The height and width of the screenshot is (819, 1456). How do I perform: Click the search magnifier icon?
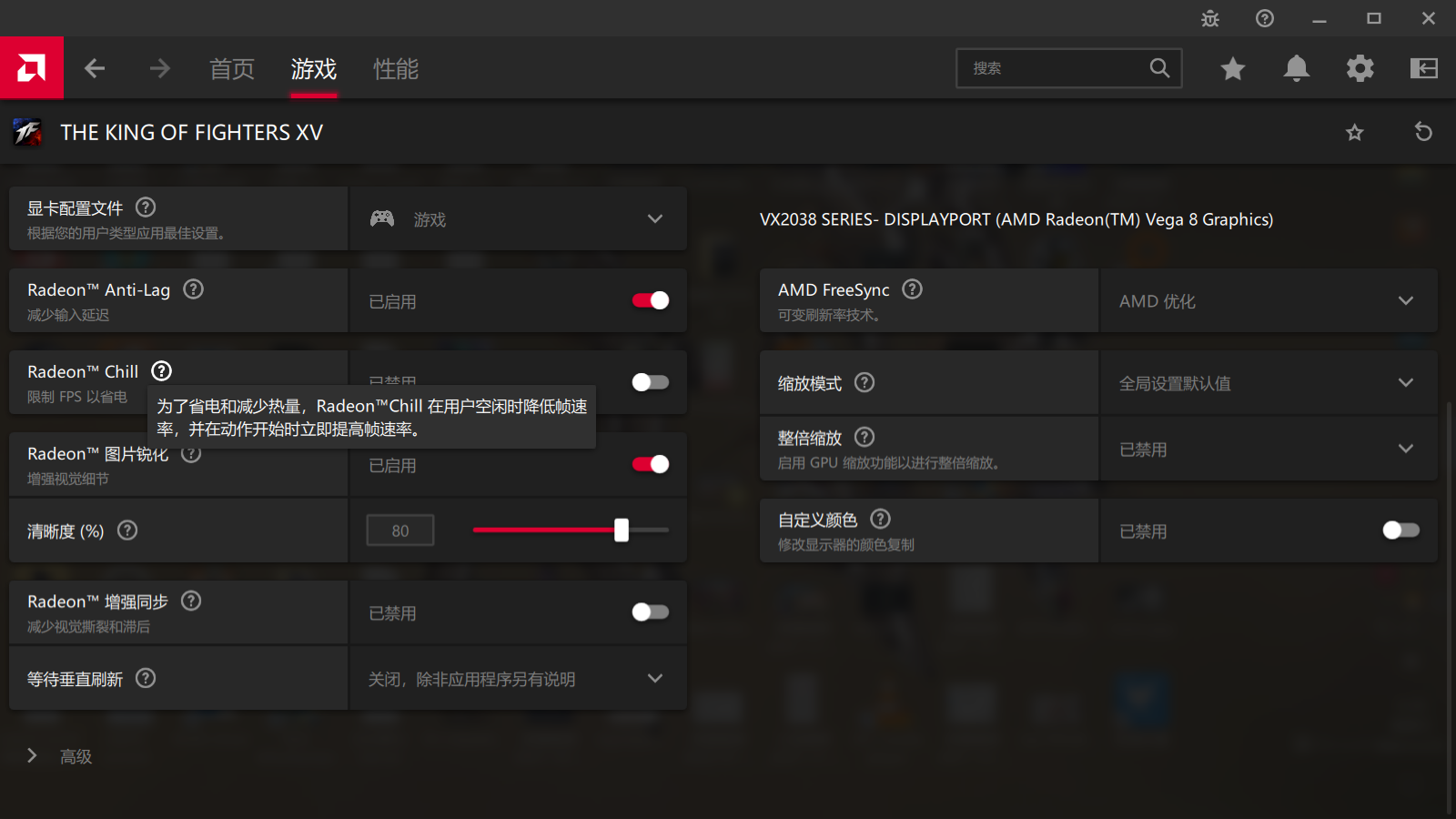coord(1159,68)
